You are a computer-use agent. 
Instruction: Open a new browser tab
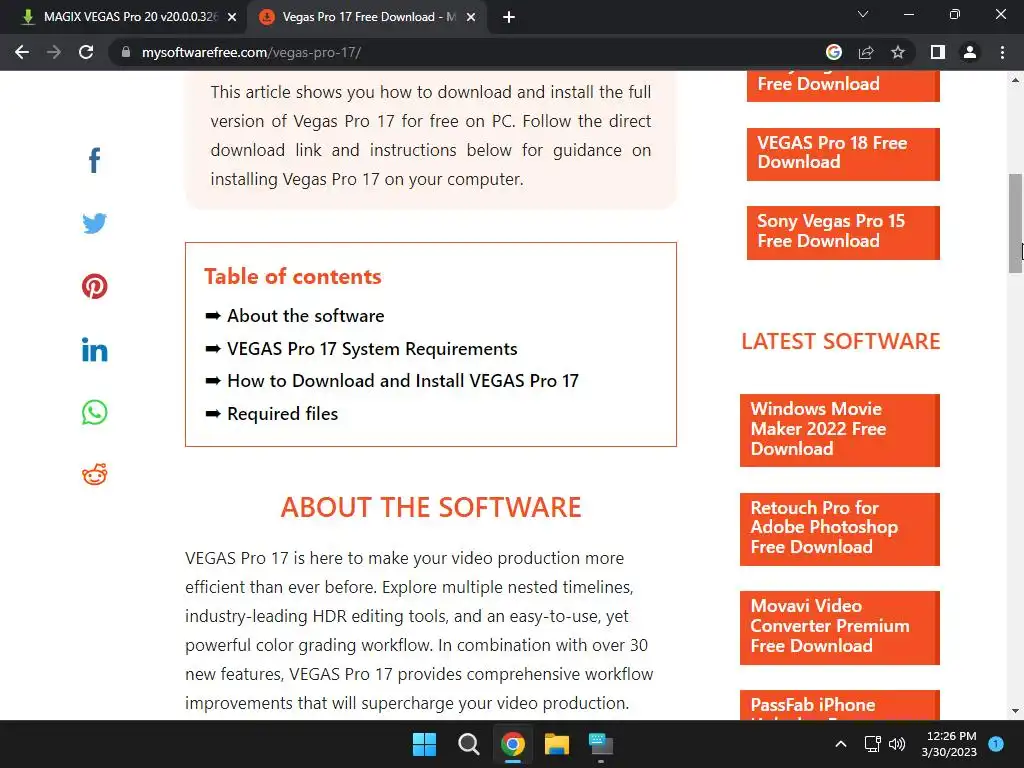[509, 17]
